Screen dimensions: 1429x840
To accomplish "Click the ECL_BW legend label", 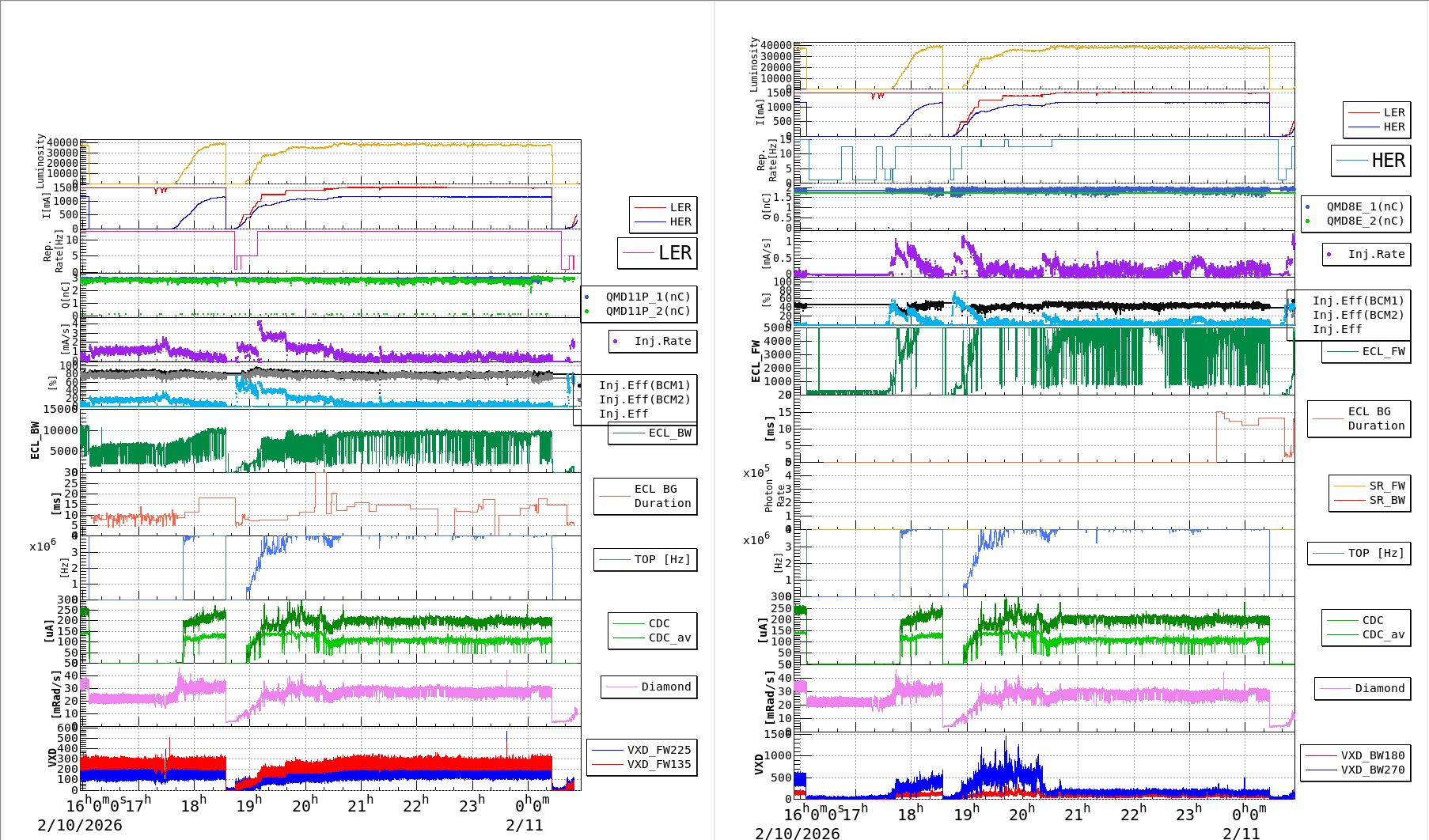I will [669, 433].
